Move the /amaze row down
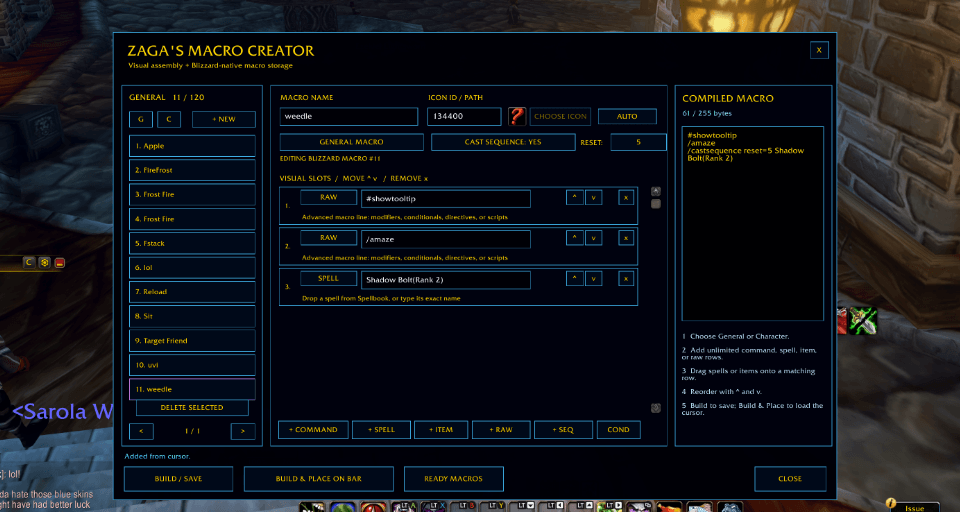The height and width of the screenshot is (512, 960). pyautogui.click(x=593, y=238)
